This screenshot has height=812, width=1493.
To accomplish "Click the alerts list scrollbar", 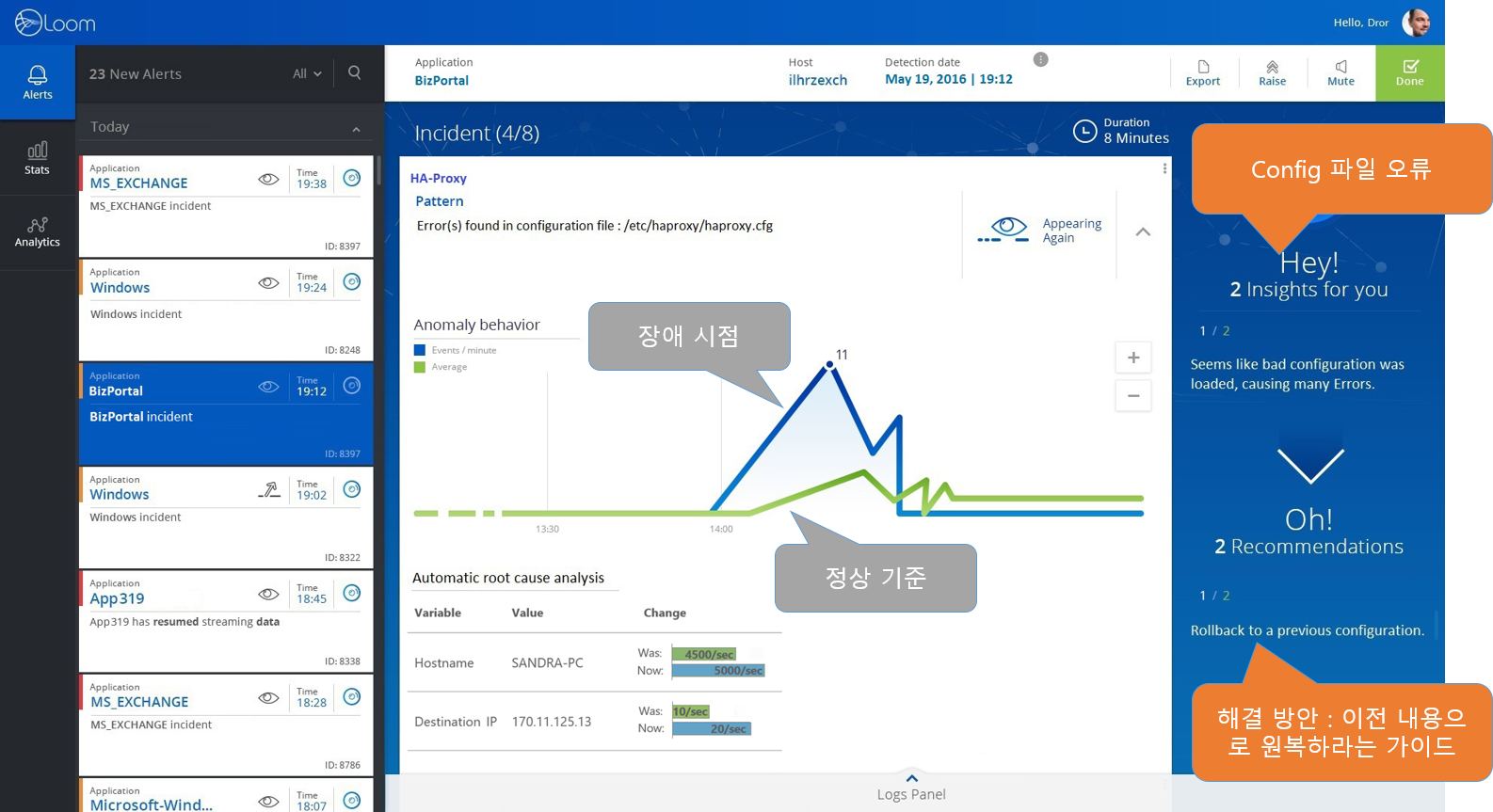I will click(378, 170).
